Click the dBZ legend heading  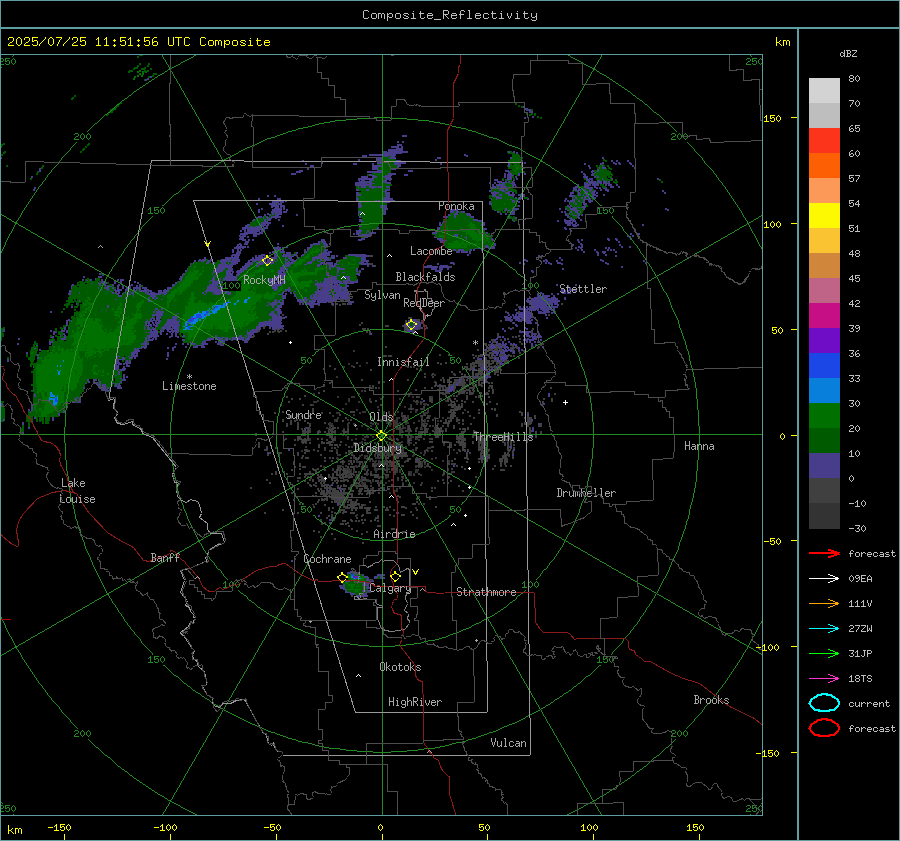(848, 54)
